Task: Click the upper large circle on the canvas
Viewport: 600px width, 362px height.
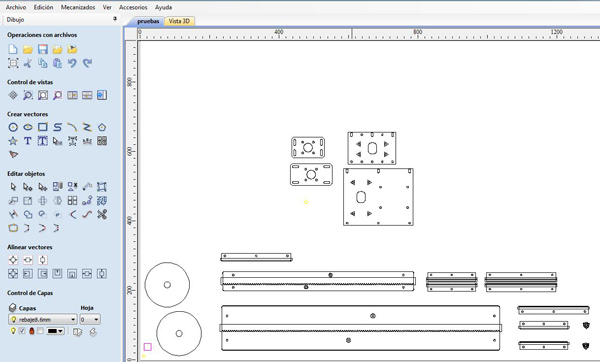Action: pyautogui.click(x=167, y=285)
